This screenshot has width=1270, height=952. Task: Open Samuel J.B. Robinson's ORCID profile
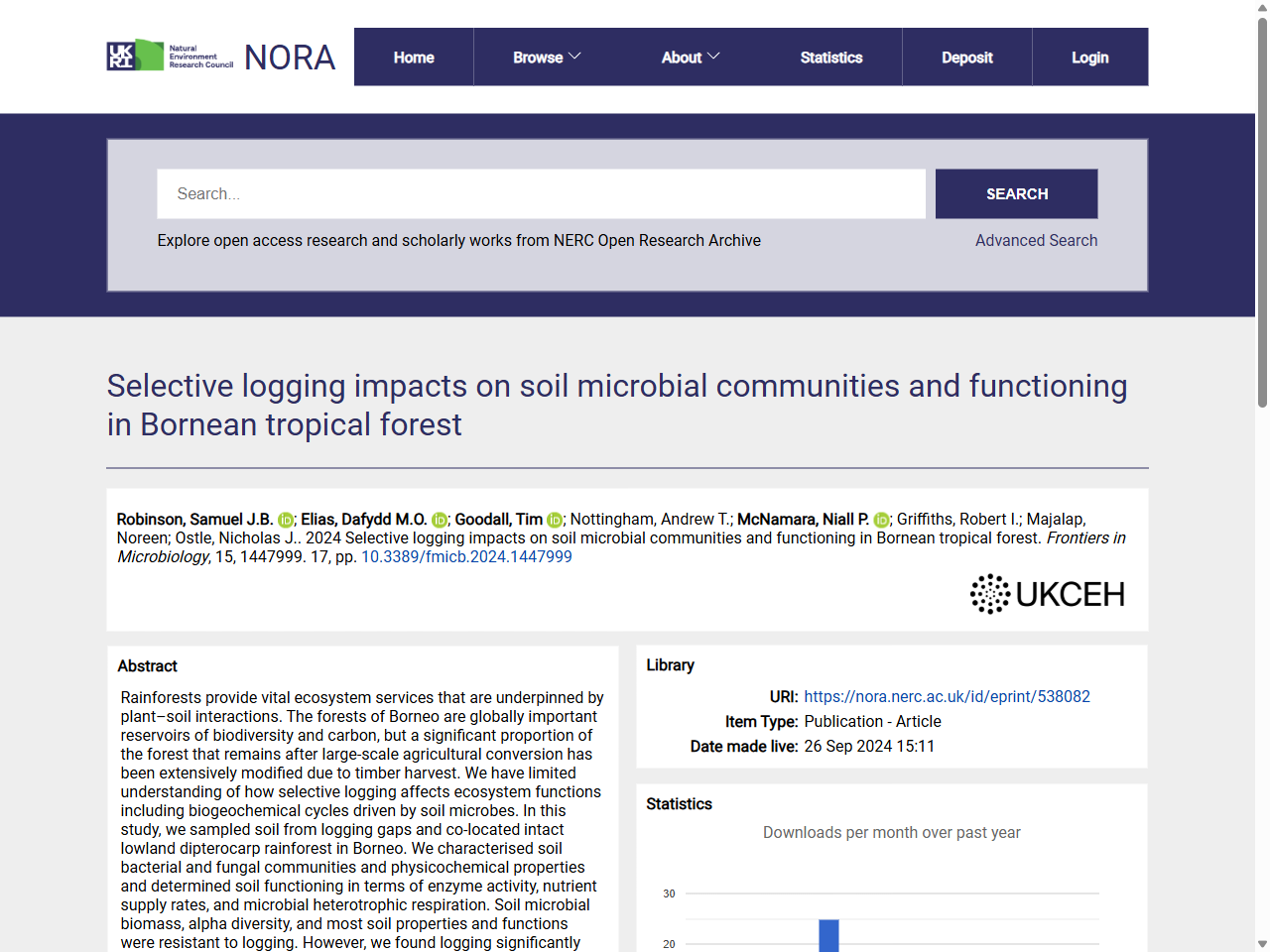pos(286,519)
